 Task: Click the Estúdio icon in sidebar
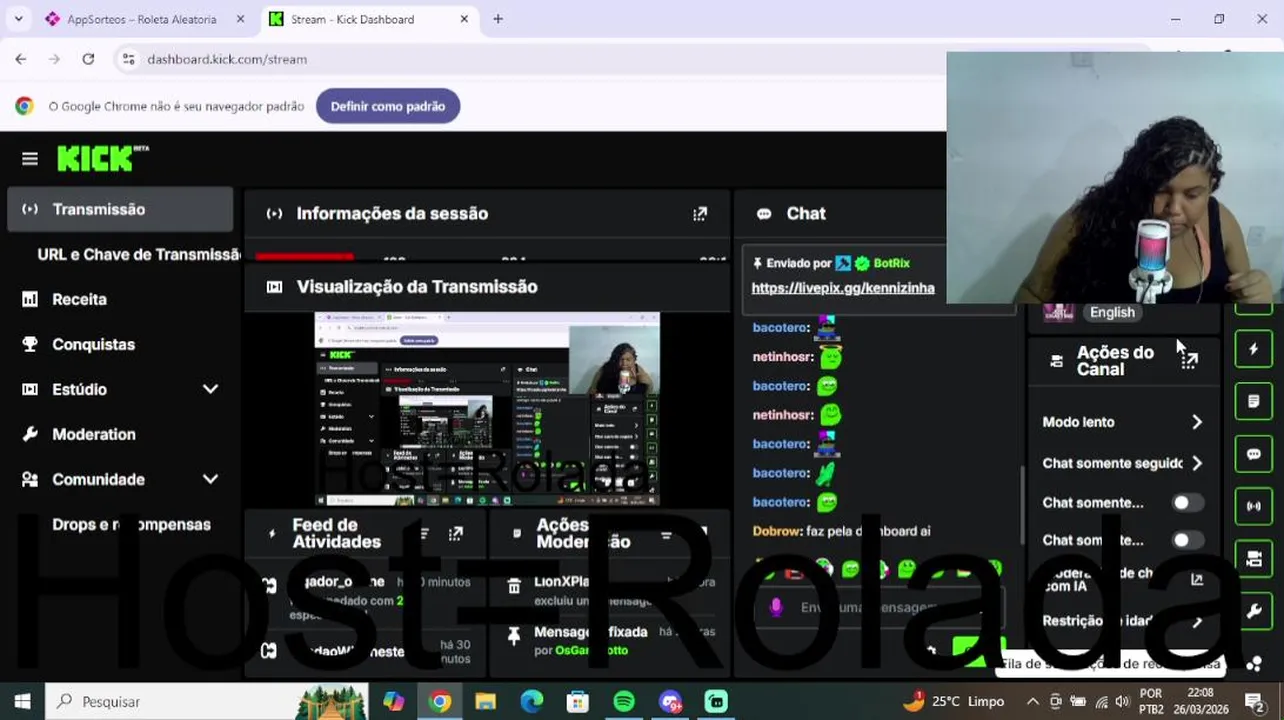[x=30, y=389]
